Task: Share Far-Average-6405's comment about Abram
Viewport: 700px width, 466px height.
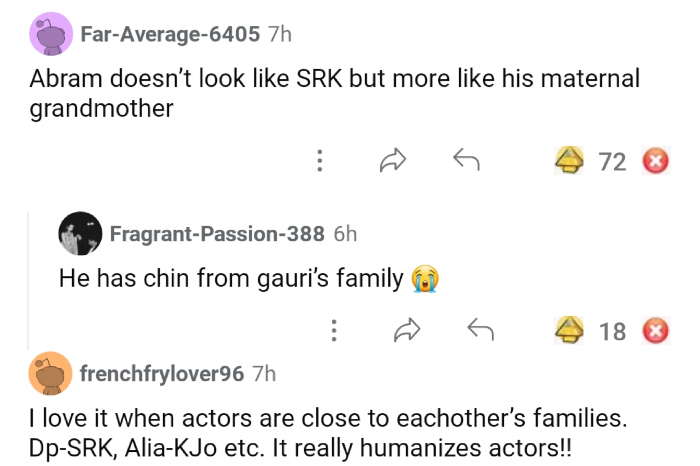Action: 393,160
